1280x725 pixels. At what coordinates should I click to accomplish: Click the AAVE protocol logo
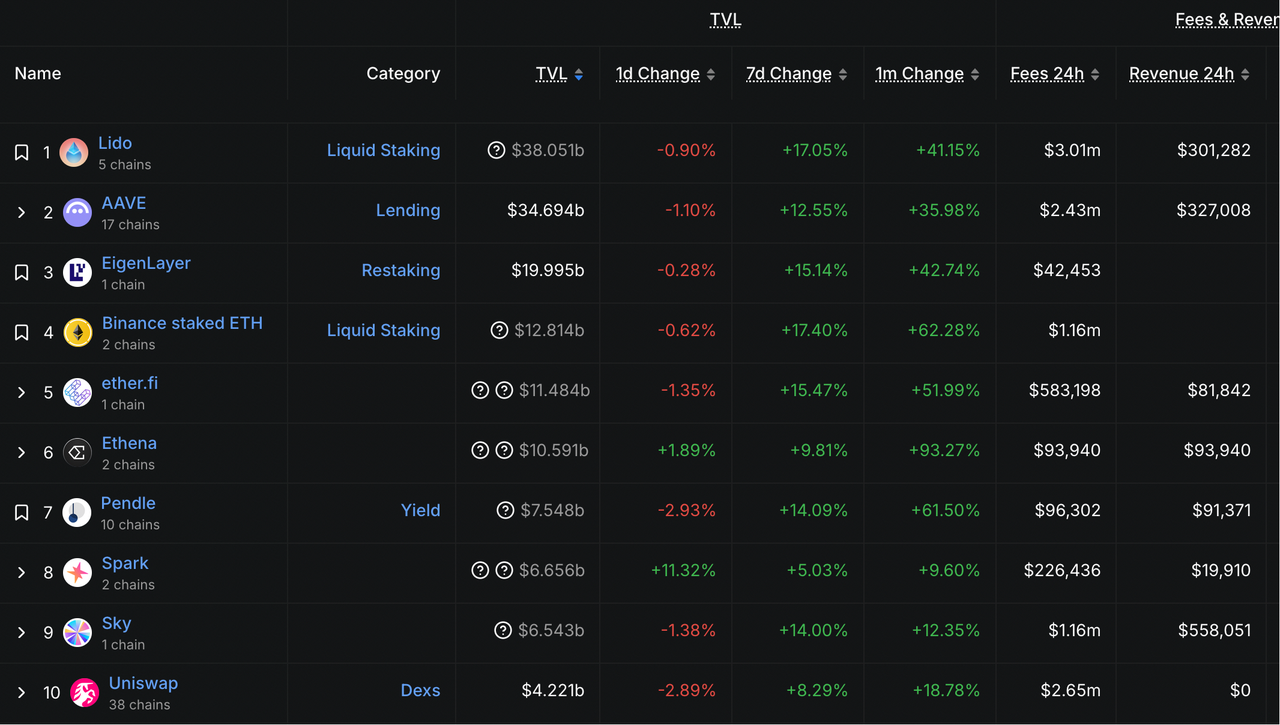[77, 212]
